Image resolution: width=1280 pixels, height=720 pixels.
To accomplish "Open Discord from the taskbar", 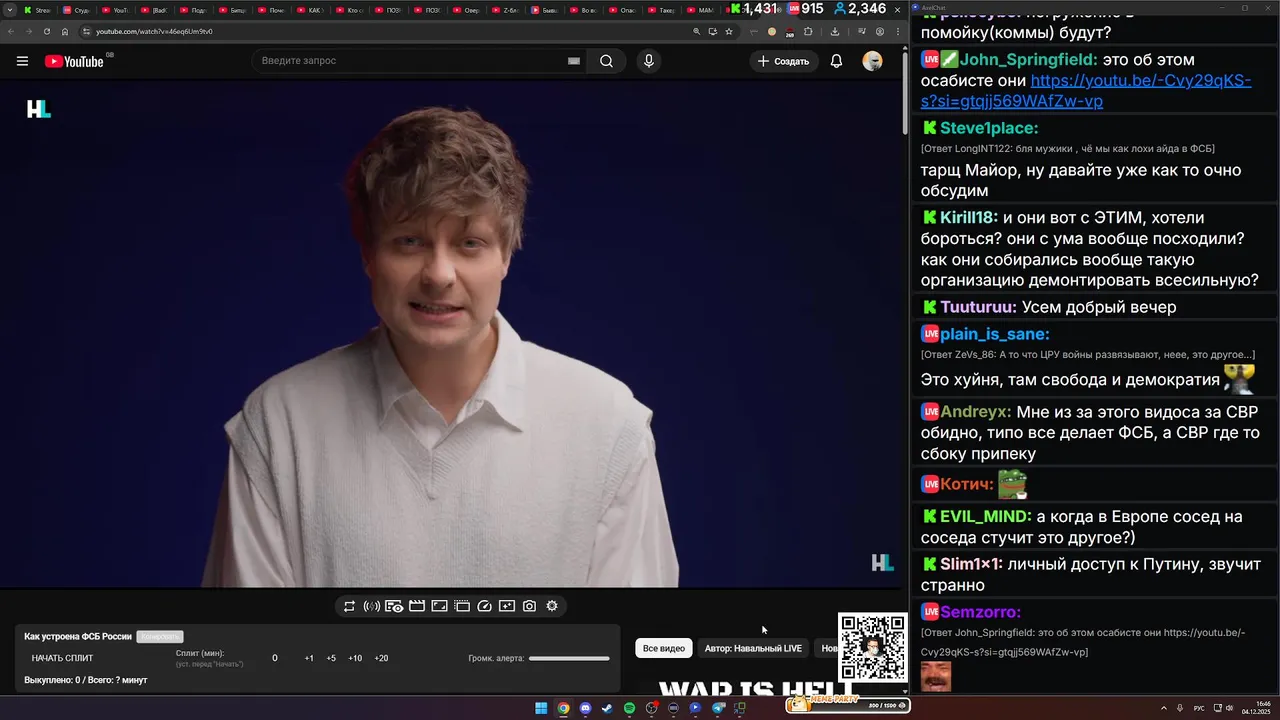I will pyautogui.click(x=585, y=708).
